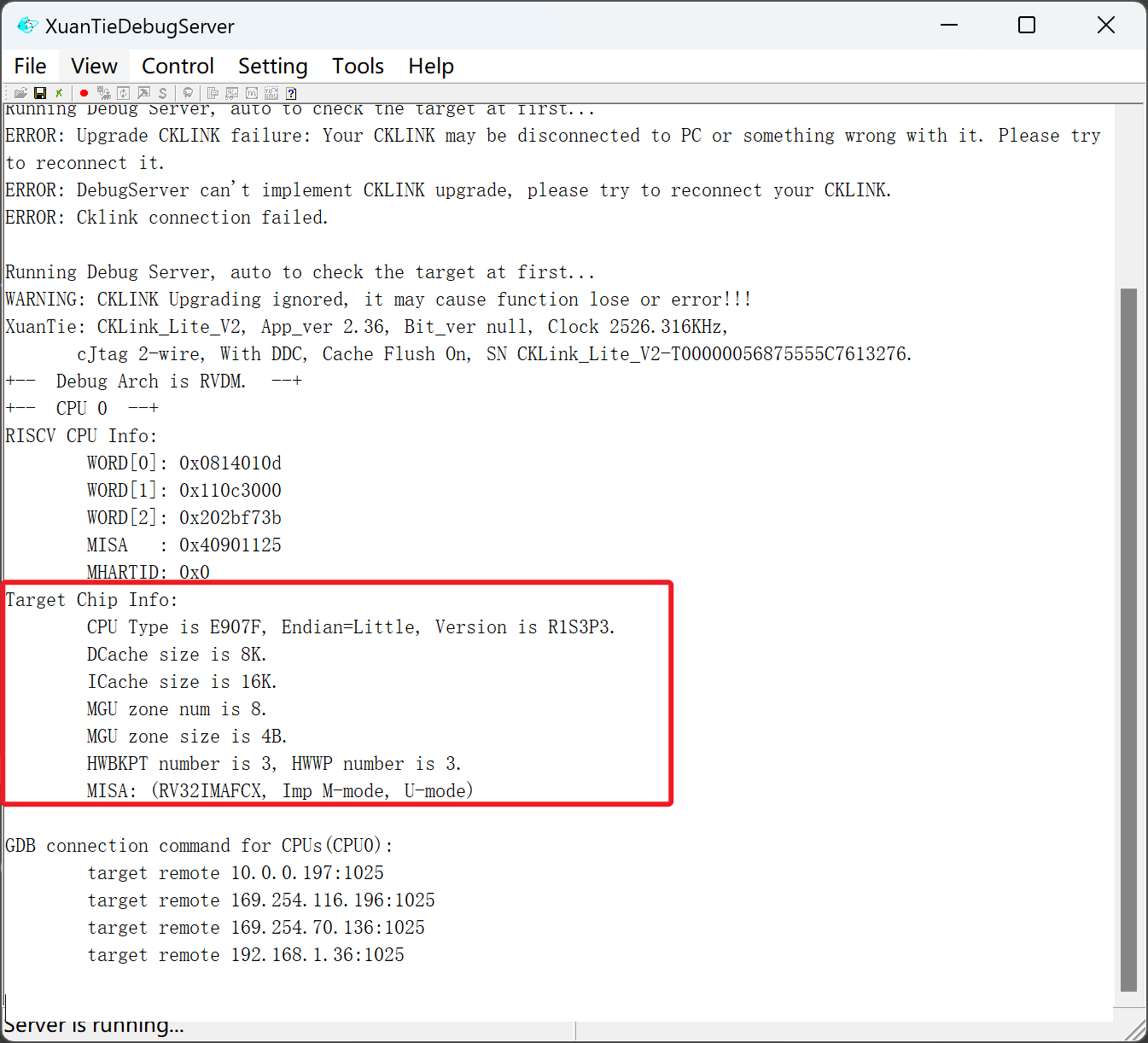
Task: Open the Help menu
Action: tap(430, 66)
